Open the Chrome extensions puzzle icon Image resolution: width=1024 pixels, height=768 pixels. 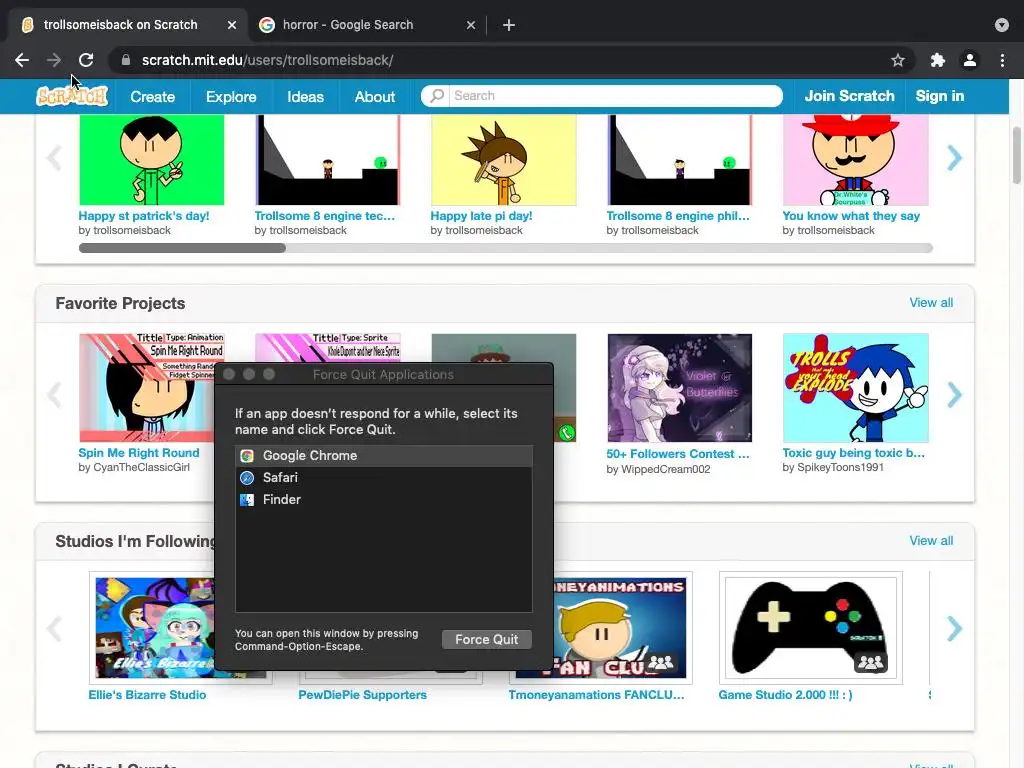point(938,60)
